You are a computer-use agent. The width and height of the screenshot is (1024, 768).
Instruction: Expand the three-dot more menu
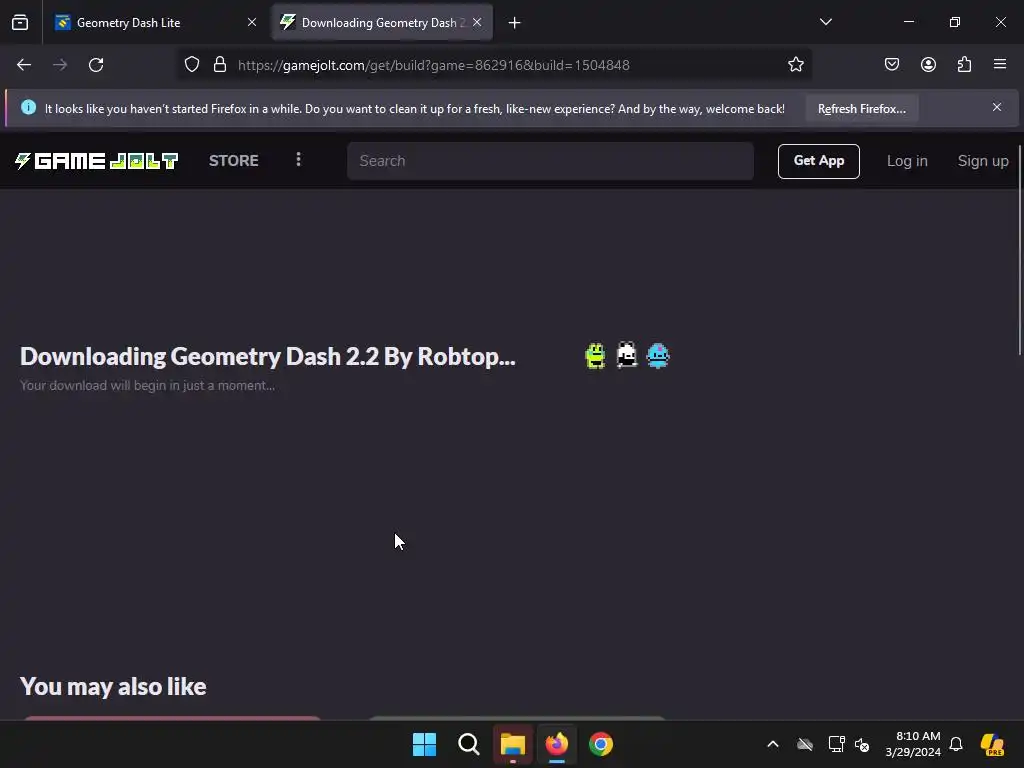pos(298,160)
